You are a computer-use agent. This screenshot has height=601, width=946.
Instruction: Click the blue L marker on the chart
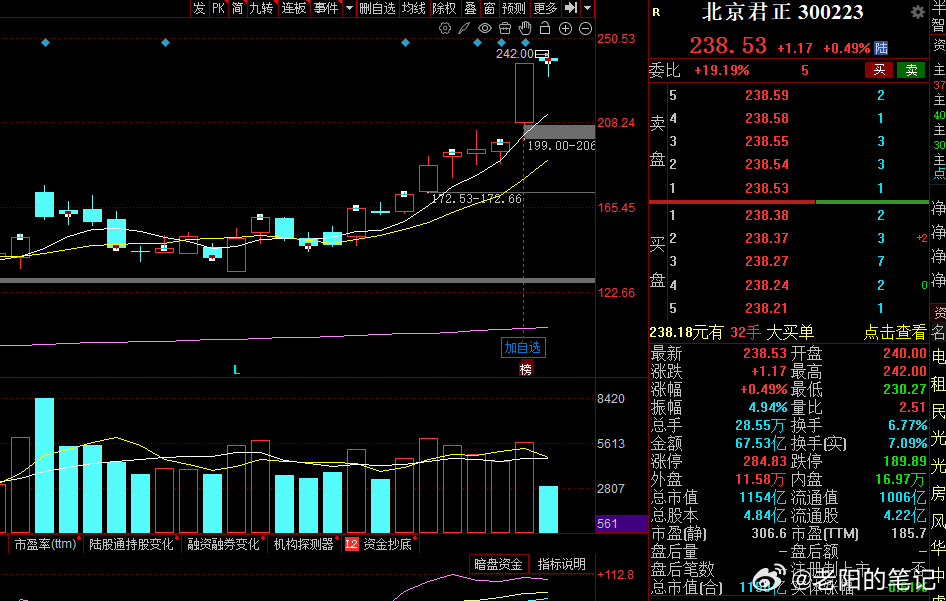(x=236, y=369)
